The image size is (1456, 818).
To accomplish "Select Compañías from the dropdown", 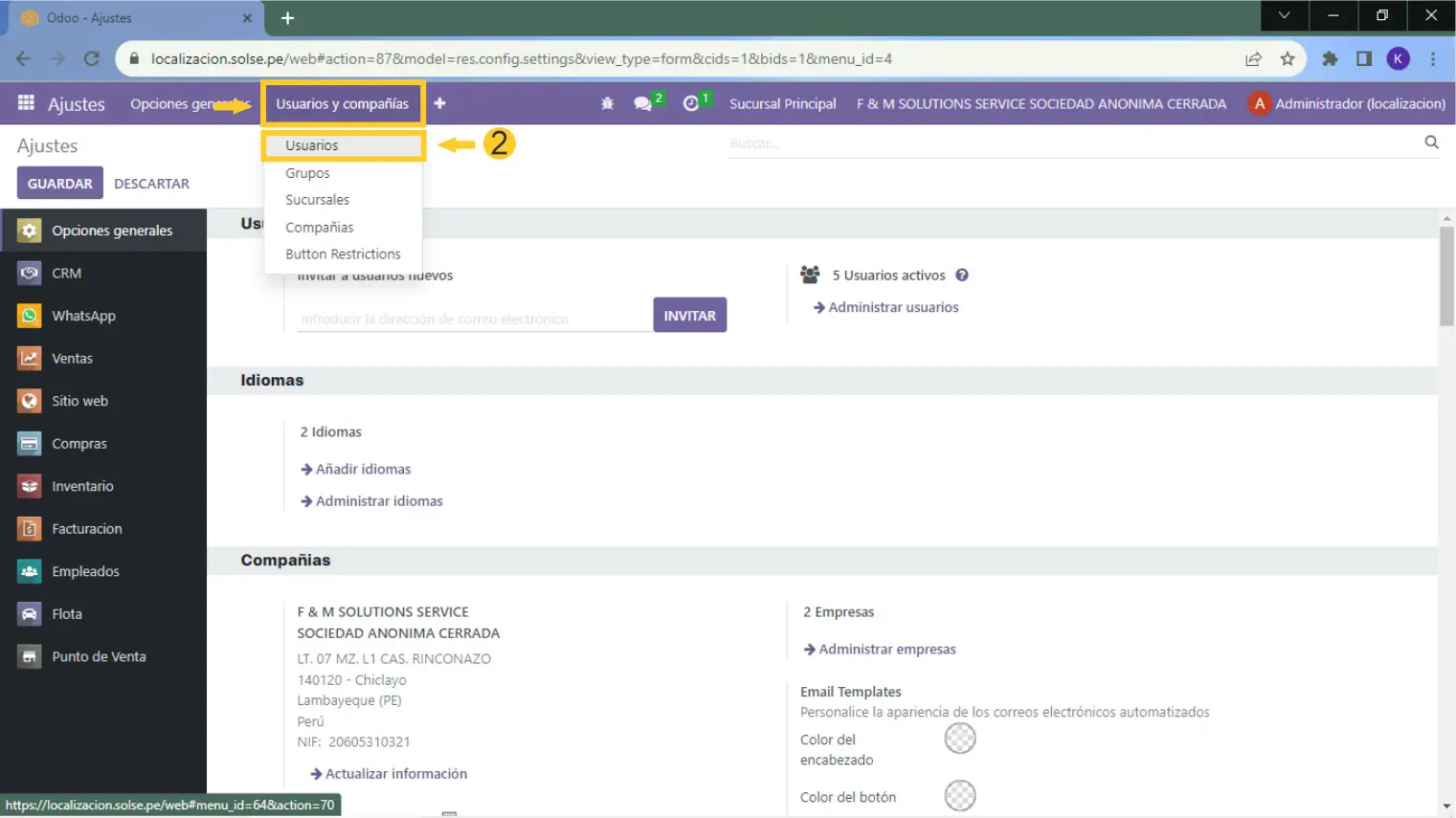I will (x=343, y=228).
